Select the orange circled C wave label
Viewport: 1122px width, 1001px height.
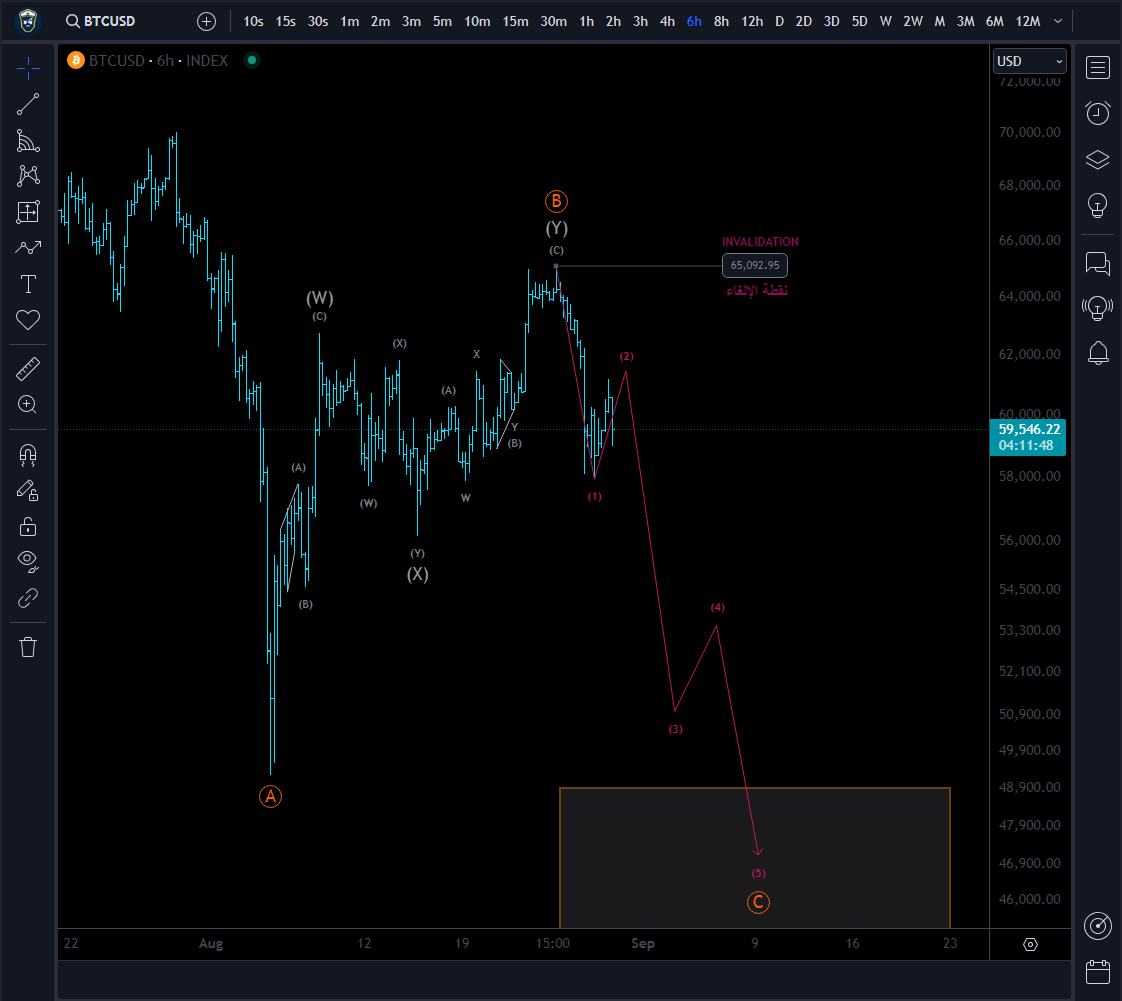click(x=758, y=902)
